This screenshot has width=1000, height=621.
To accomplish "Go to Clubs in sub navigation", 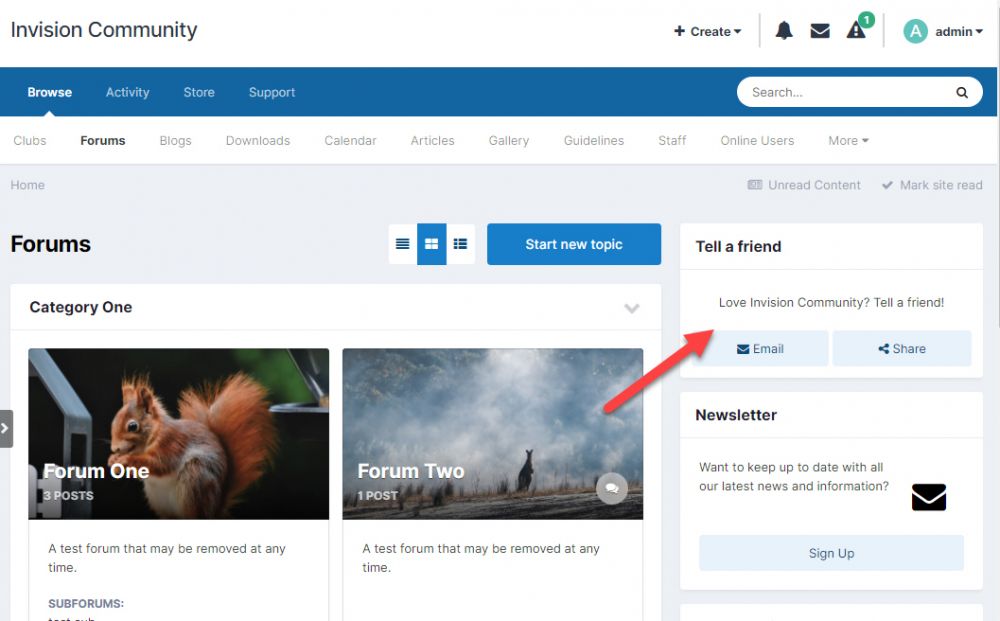I will coord(30,140).
